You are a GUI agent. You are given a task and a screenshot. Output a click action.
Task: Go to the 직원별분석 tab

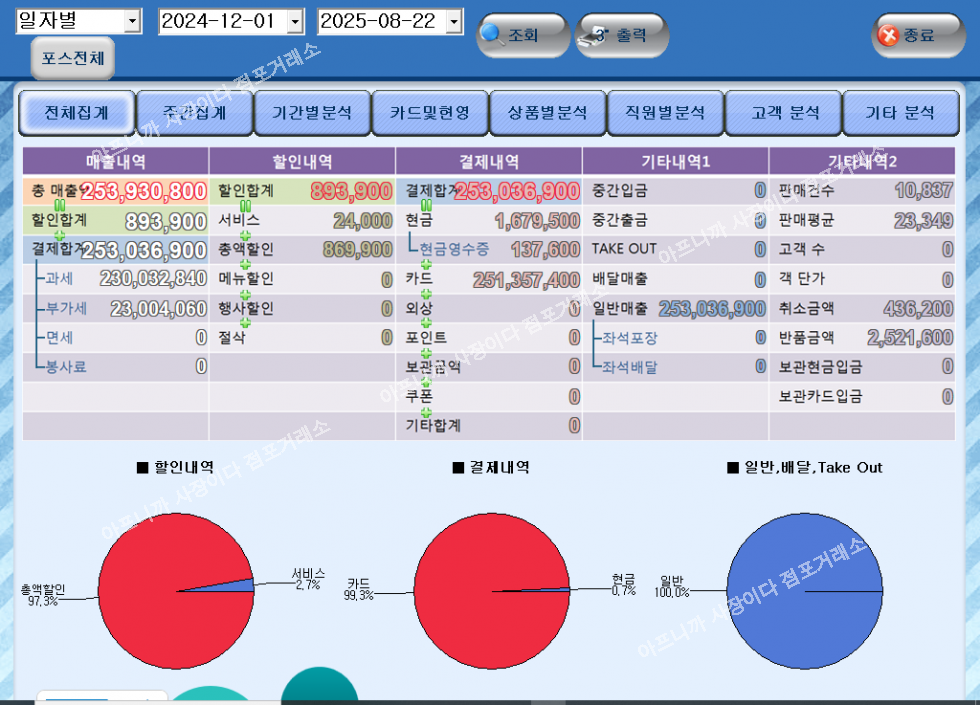tap(665, 113)
